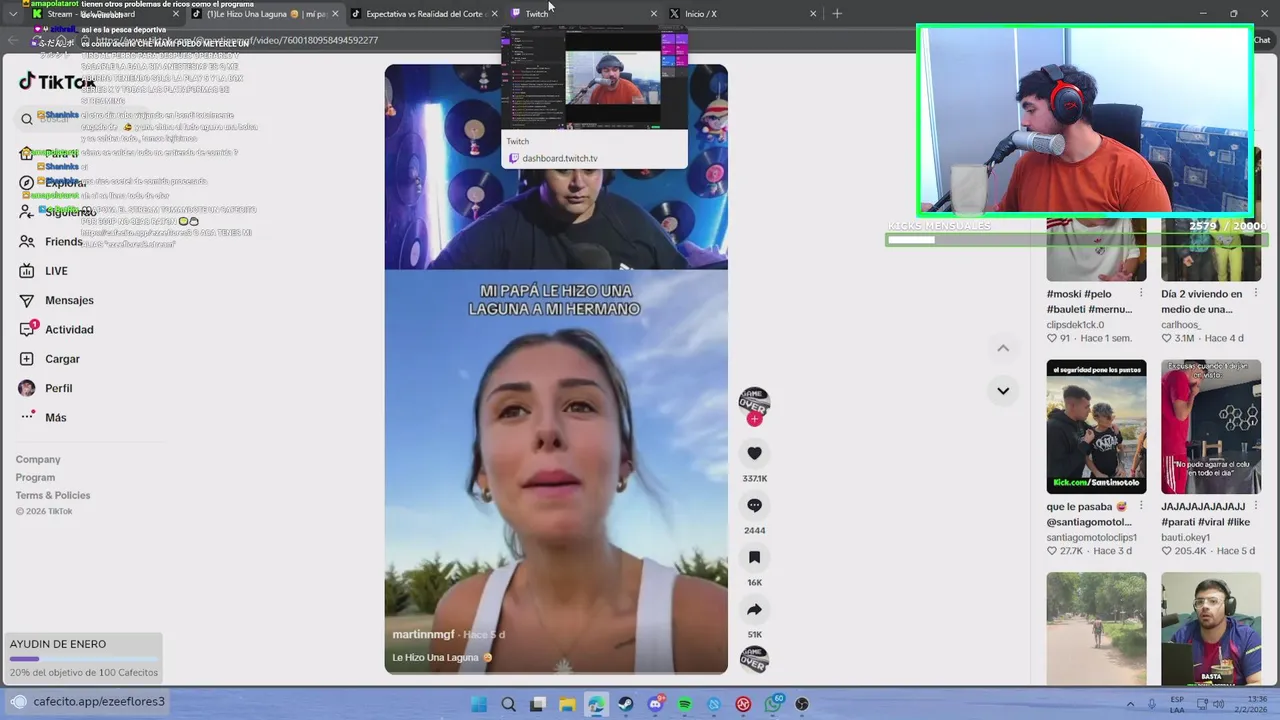Click the browser address bar URL
The width and height of the screenshot is (1280, 720).
(x=236, y=41)
